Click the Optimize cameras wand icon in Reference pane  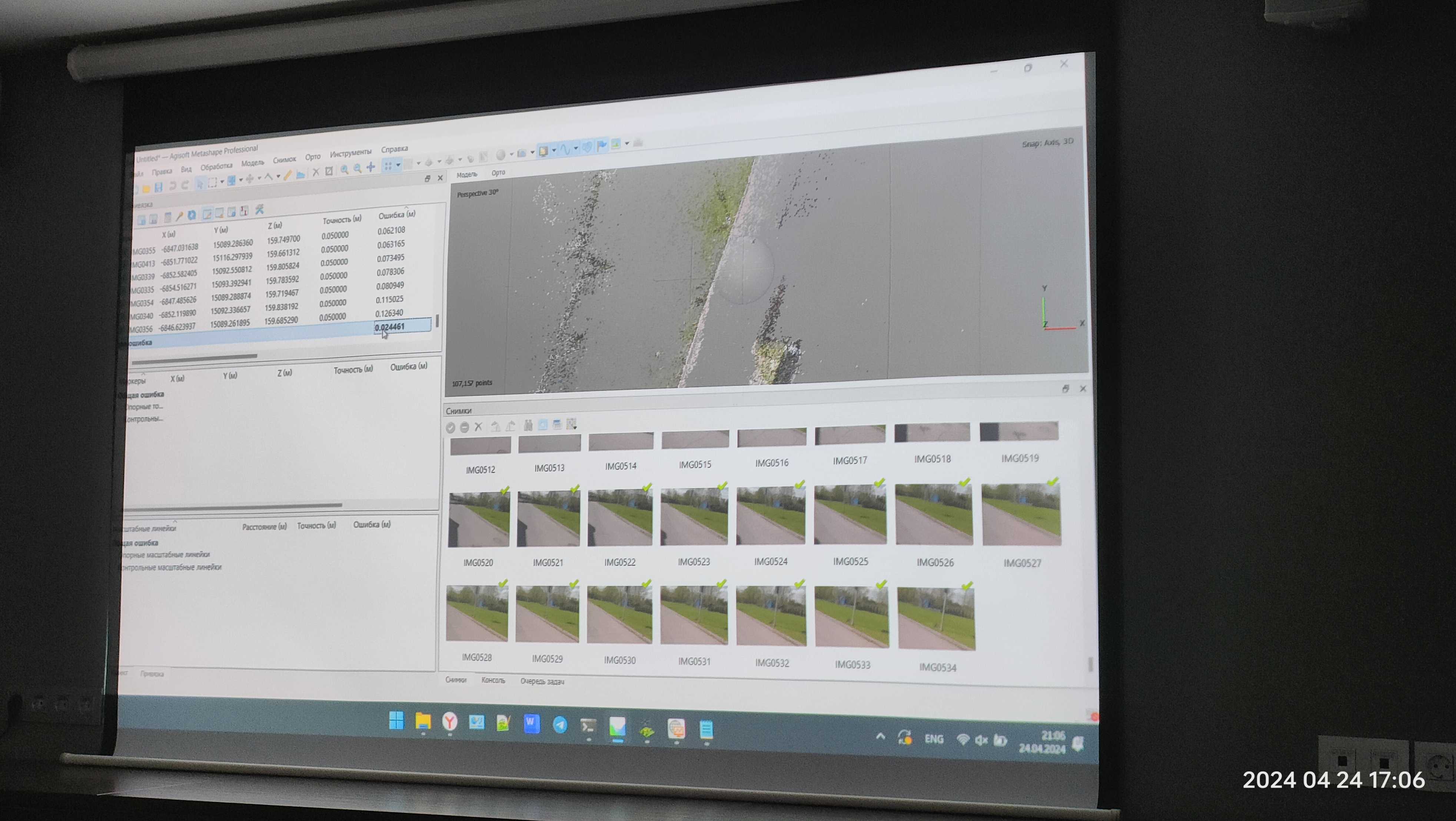click(x=180, y=216)
